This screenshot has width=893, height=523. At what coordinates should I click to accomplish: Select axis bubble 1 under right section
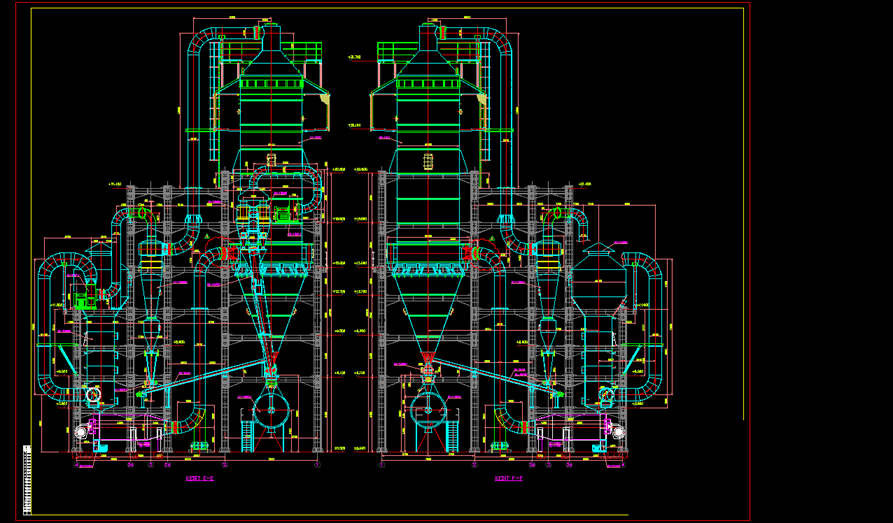click(x=381, y=465)
